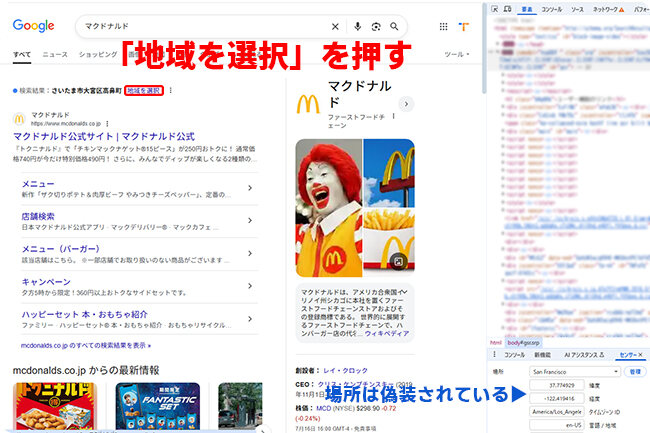Open the San Francisco location dropdown
Image resolution: width=650 pixels, height=433 pixels.
tap(575, 372)
